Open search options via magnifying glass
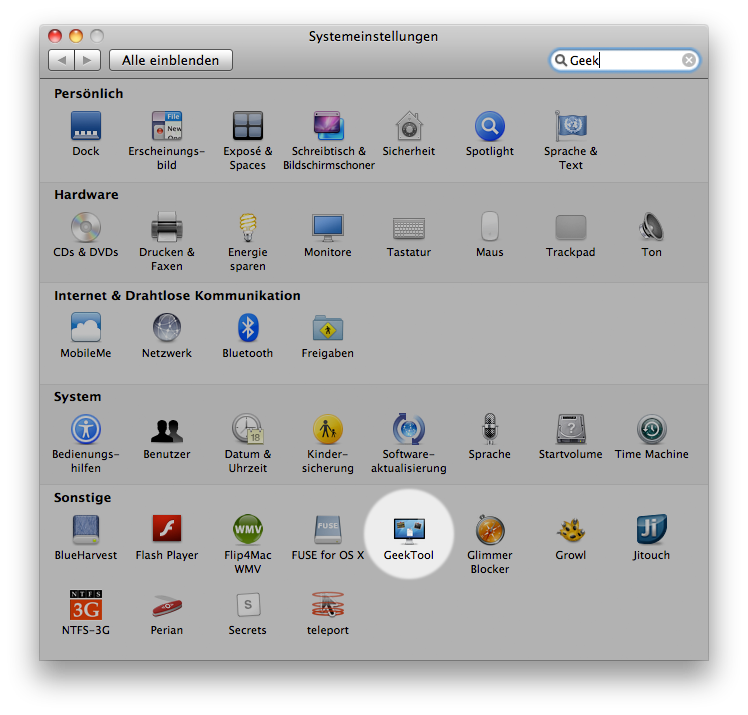Viewport: 748px width, 715px height. pos(561,60)
